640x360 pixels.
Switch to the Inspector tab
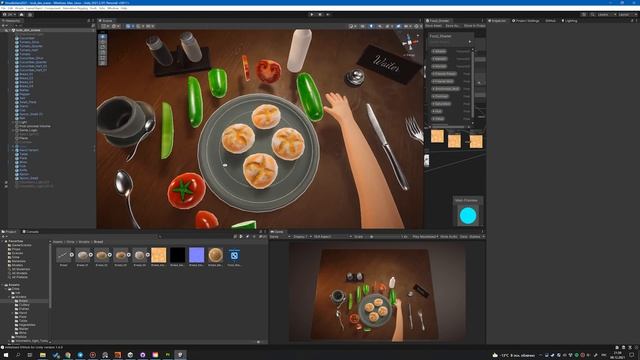(x=498, y=20)
